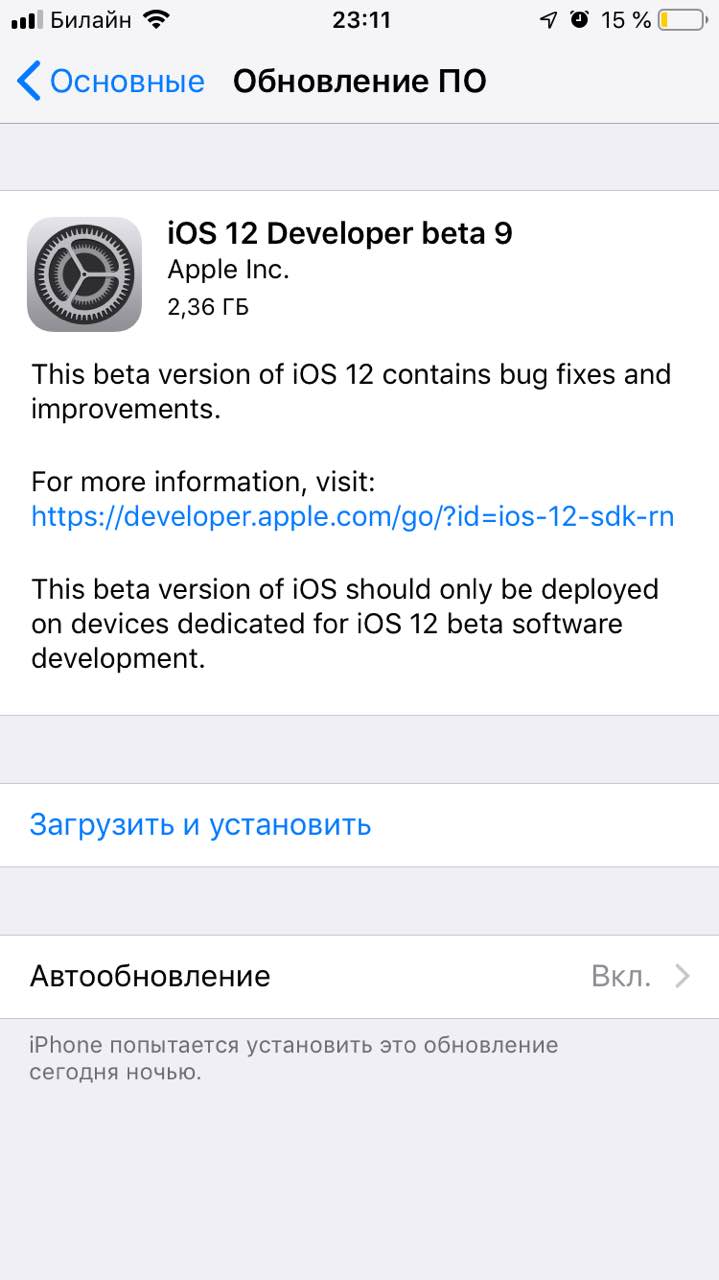Tap the location arrow status icon
This screenshot has height=1280, width=719.
pyautogui.click(x=548, y=20)
